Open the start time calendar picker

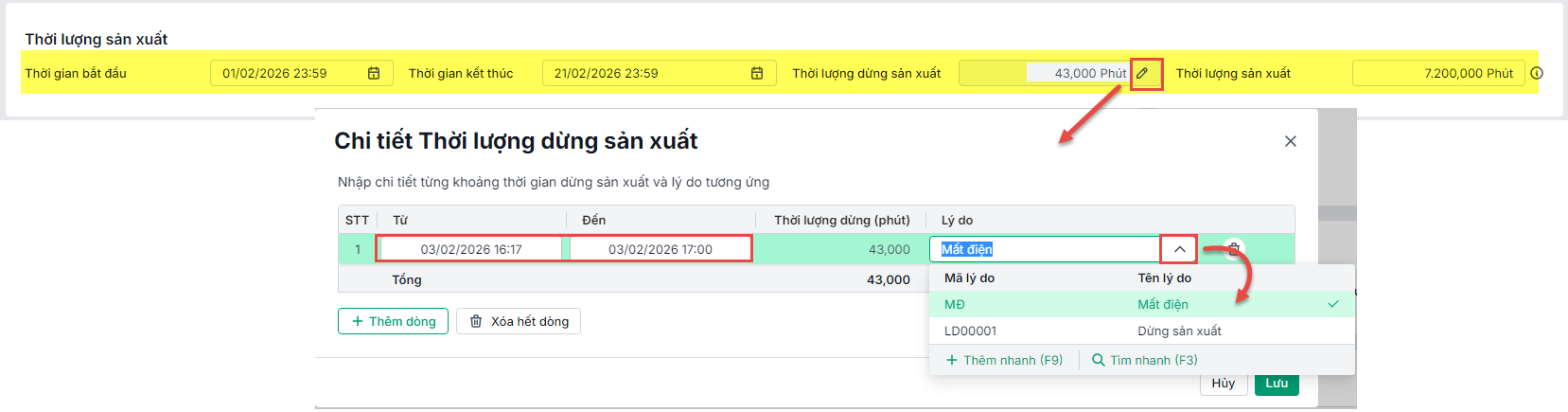(x=374, y=73)
